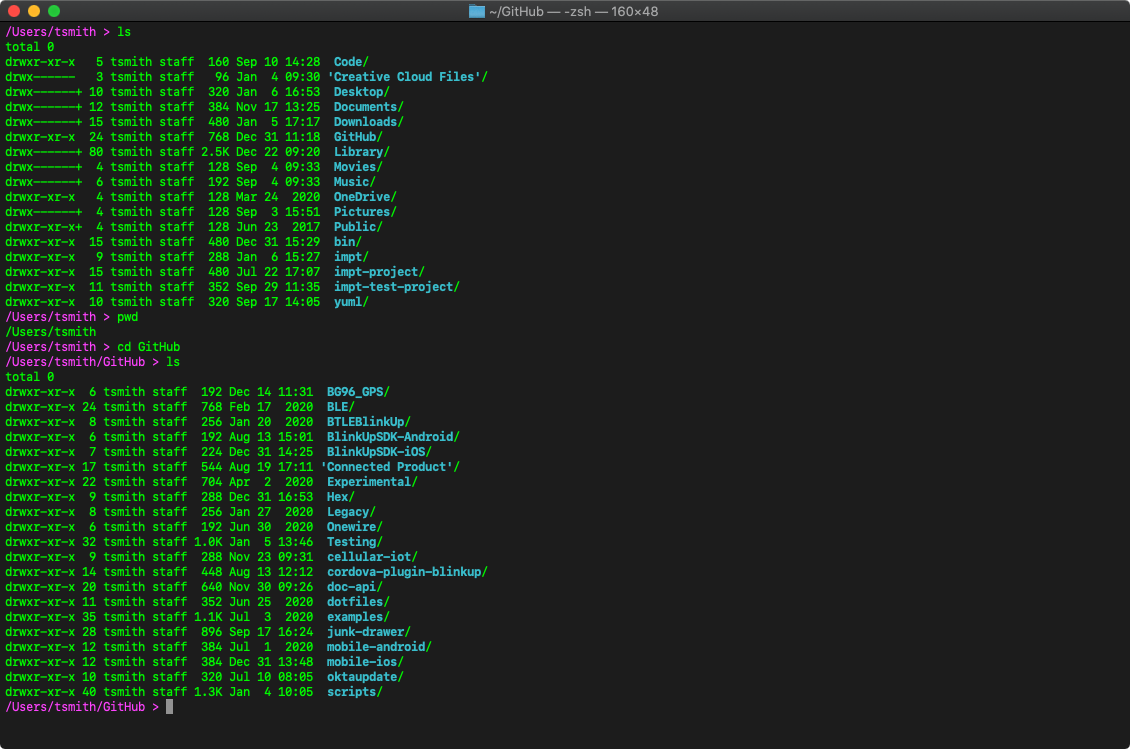Select the Experimental folder name
Screen dimensions: 1130x749
pyautogui.click(x=371, y=481)
